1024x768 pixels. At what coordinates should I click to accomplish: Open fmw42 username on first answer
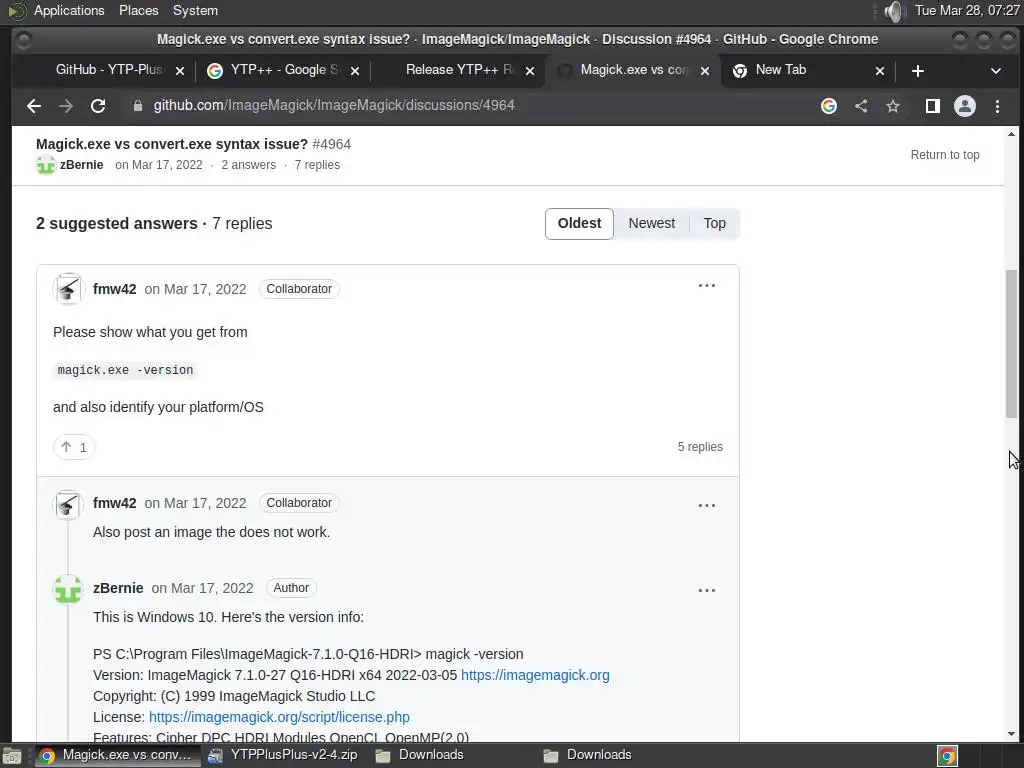(115, 289)
